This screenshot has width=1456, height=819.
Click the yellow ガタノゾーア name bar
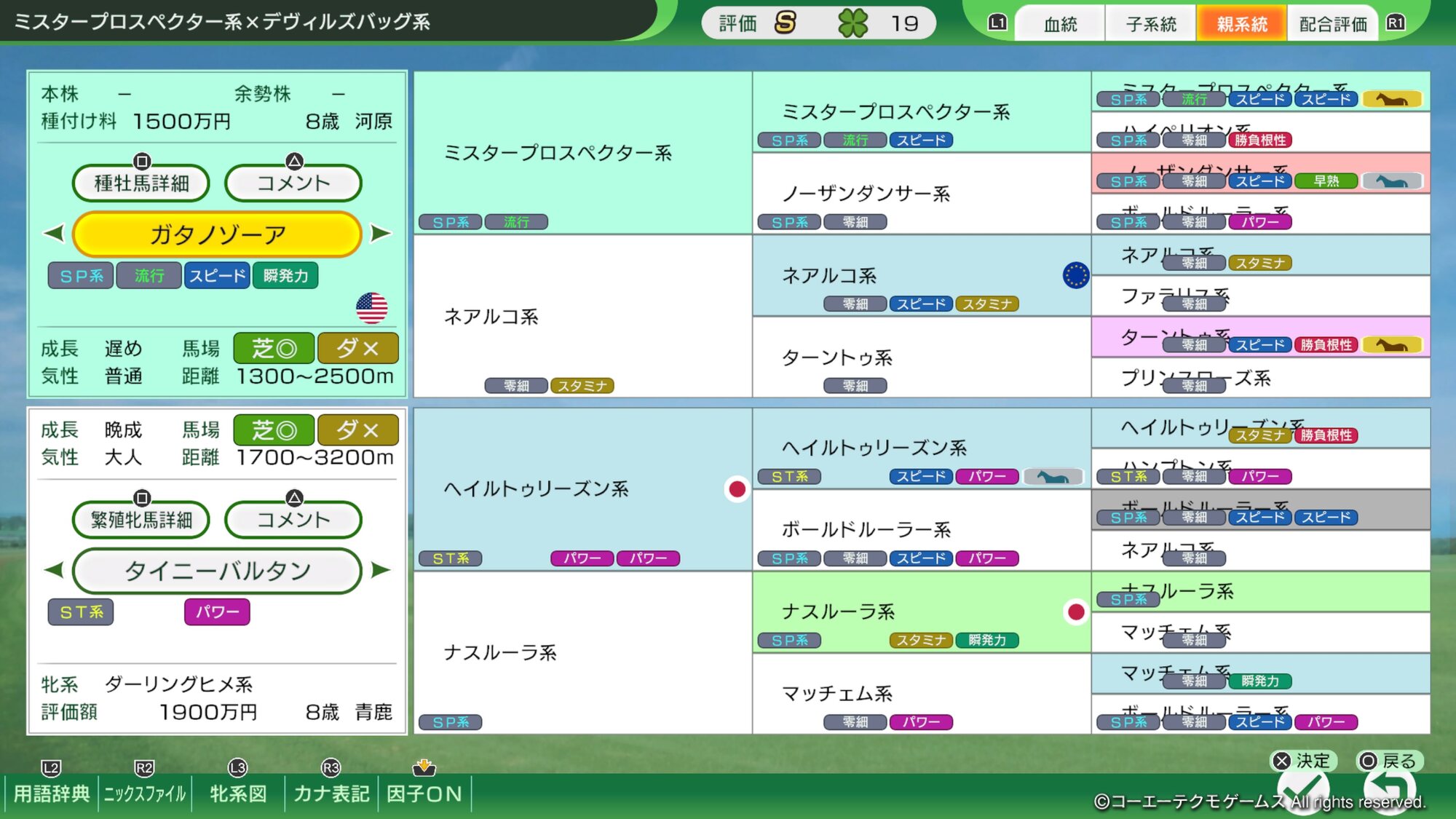[x=217, y=234]
